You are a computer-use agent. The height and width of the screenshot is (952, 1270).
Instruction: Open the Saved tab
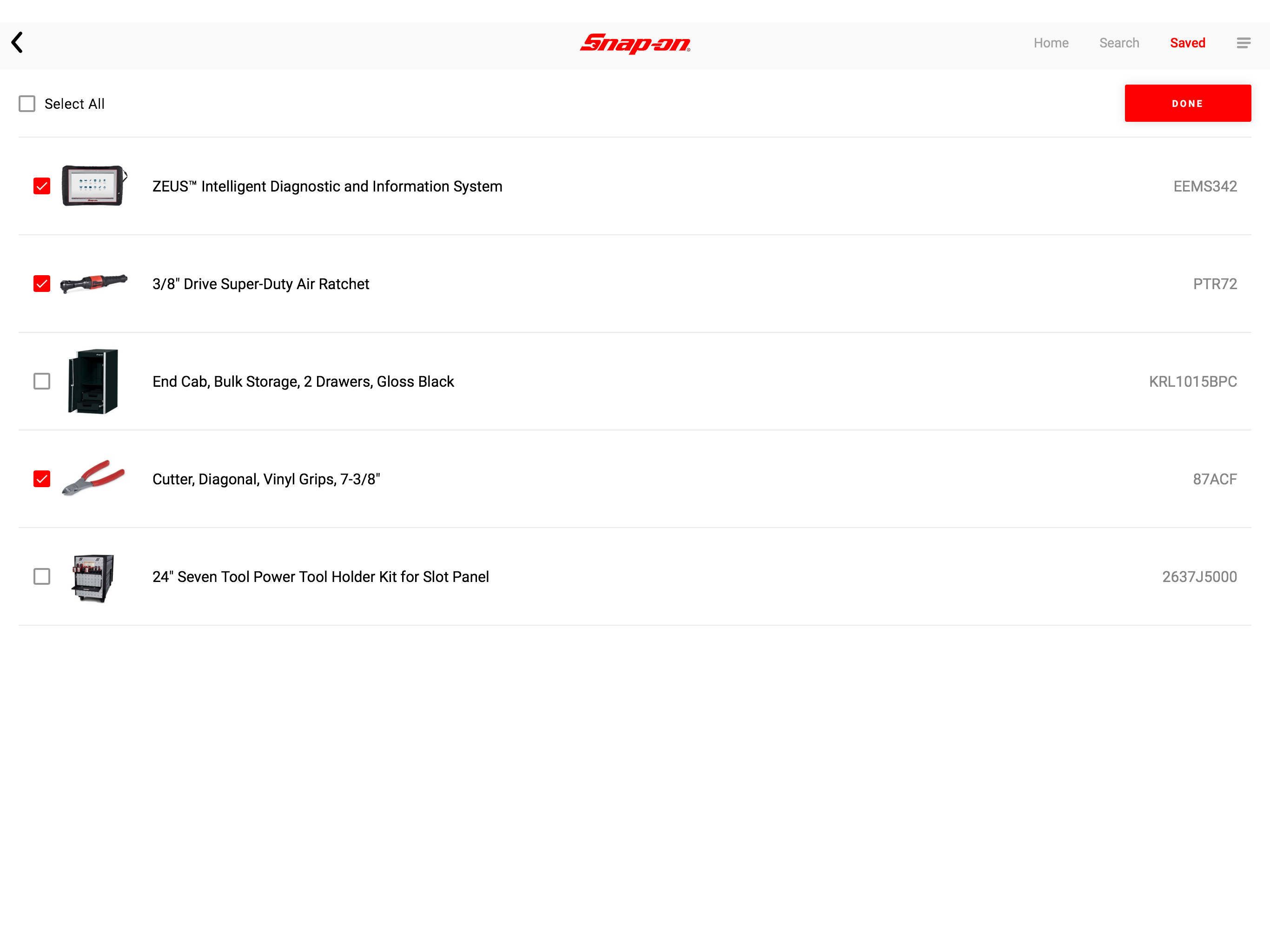[x=1187, y=43]
